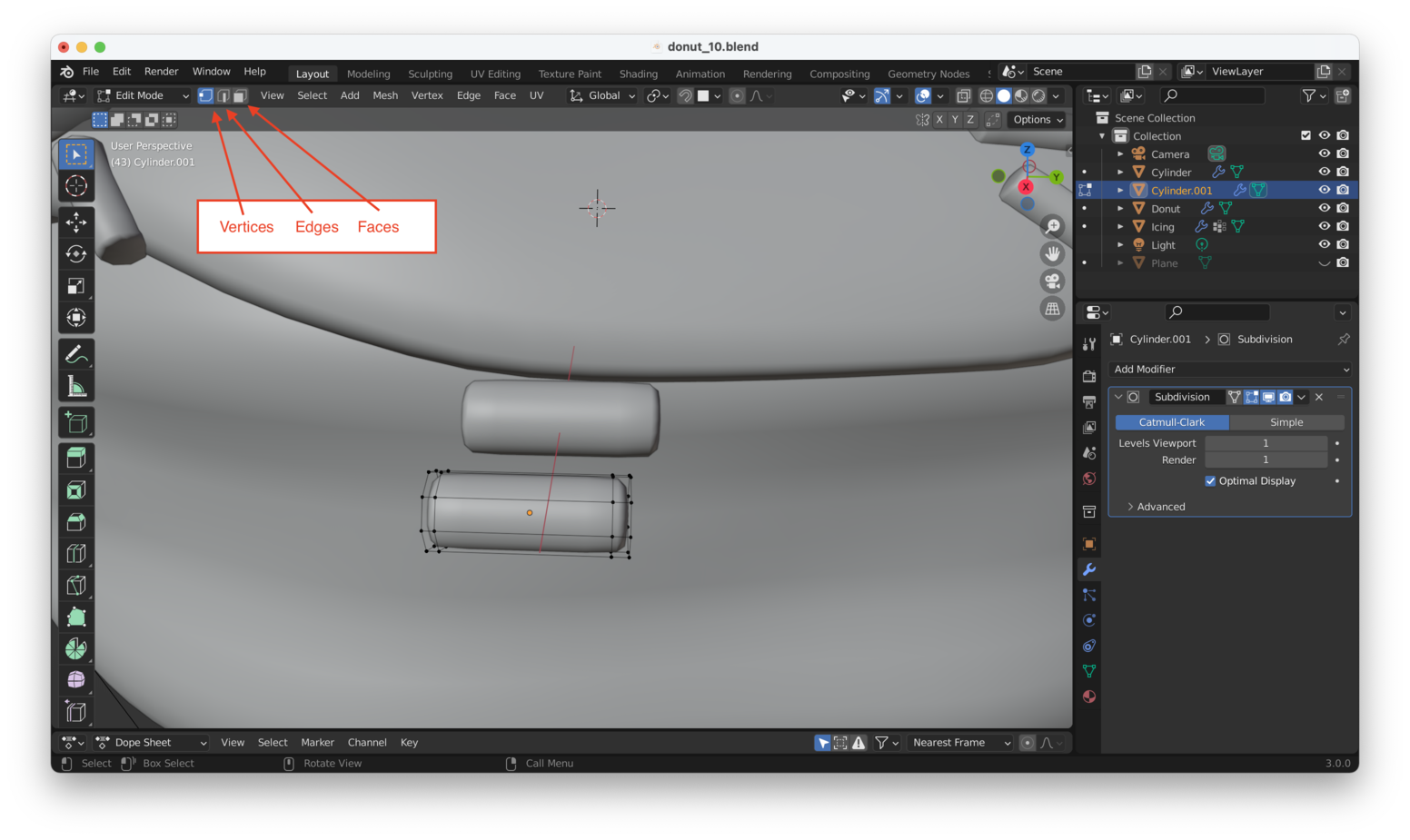Hide the Donut object in outliner
The height and width of the screenshot is (840, 1410).
pos(1325,208)
